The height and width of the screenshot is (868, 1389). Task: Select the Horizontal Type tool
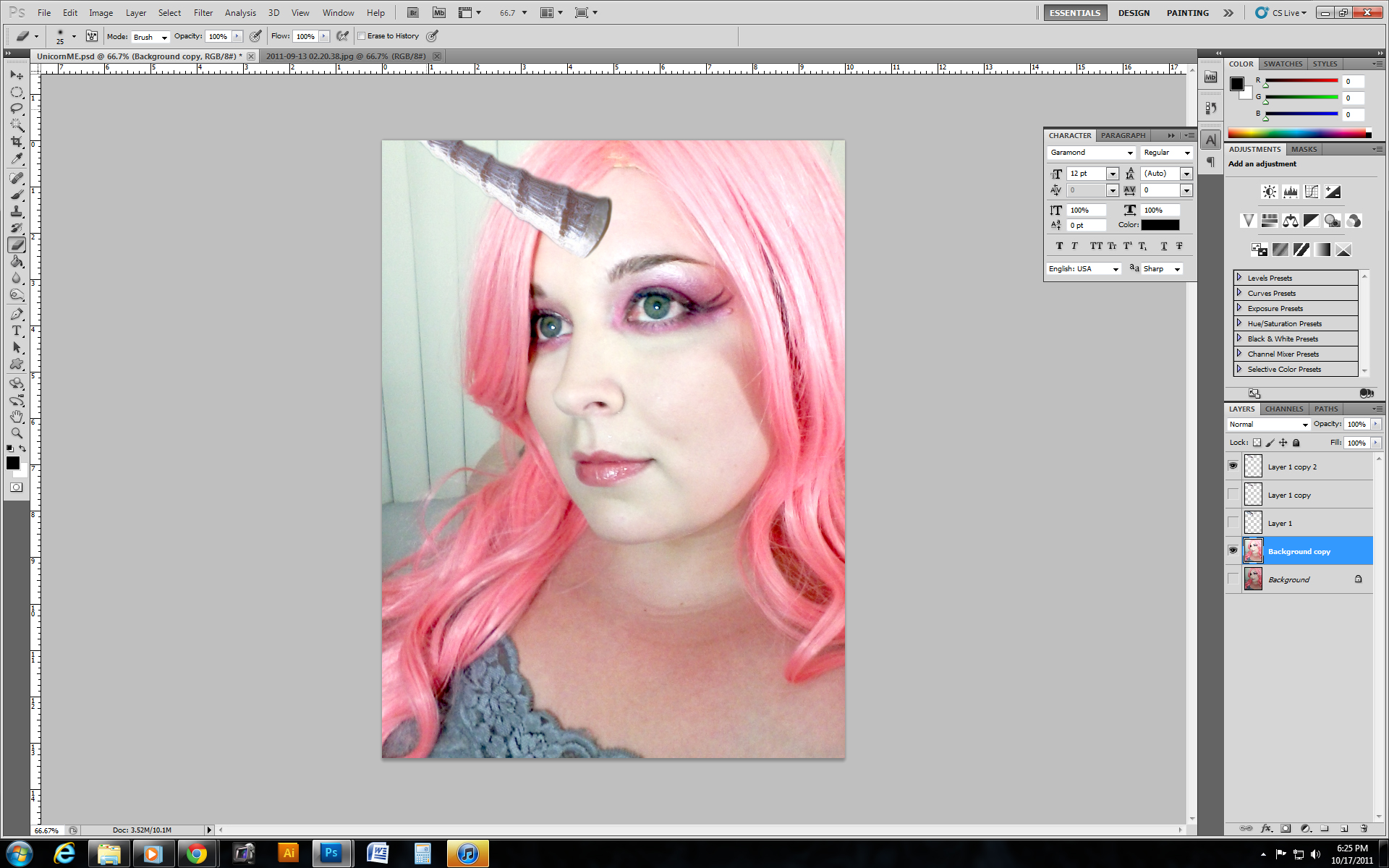[17, 331]
